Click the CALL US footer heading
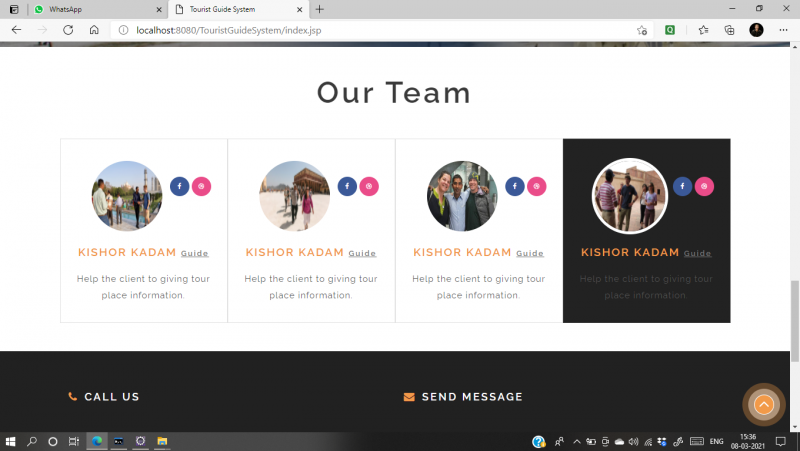Image resolution: width=800 pixels, height=451 pixels. coord(112,397)
